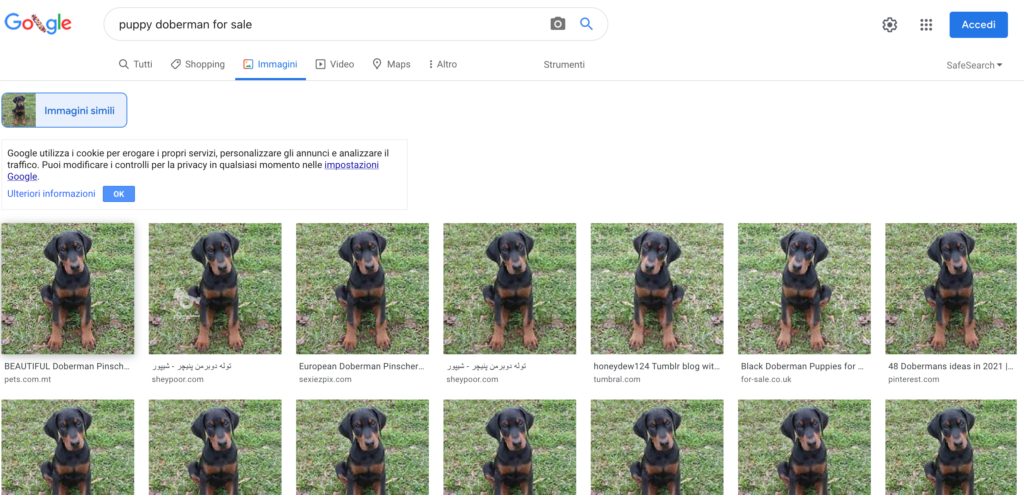Open the Google apps grid icon
This screenshot has width=1024, height=495.
pos(926,25)
